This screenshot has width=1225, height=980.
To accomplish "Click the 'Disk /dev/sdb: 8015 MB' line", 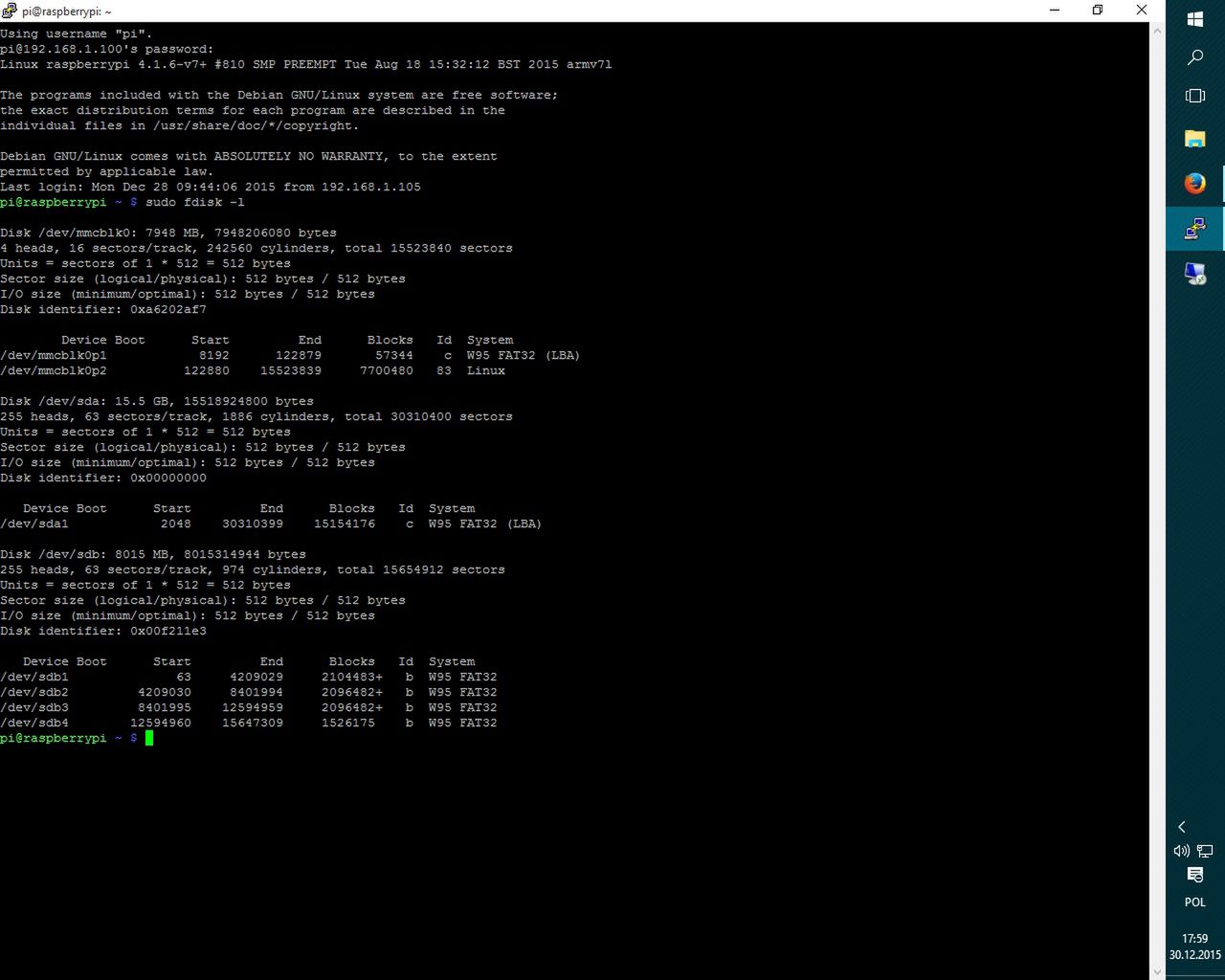I will tap(153, 555).
